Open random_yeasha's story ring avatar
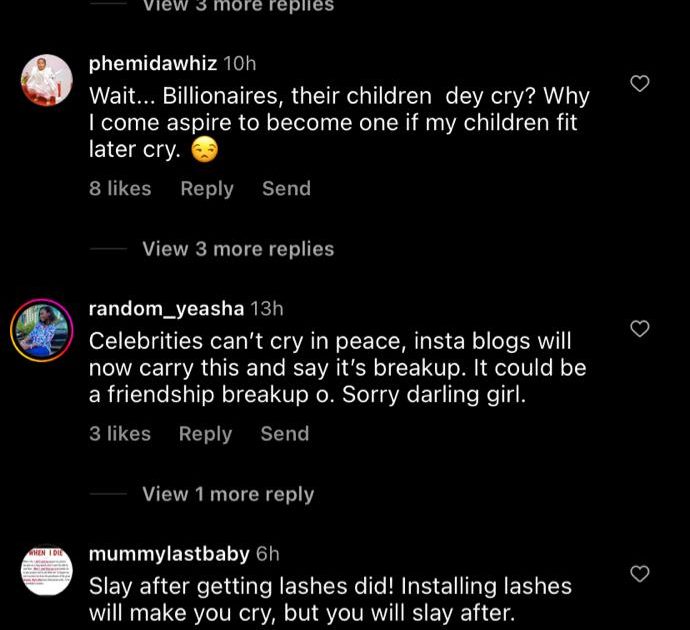This screenshot has width=690, height=630. pyautogui.click(x=41, y=328)
